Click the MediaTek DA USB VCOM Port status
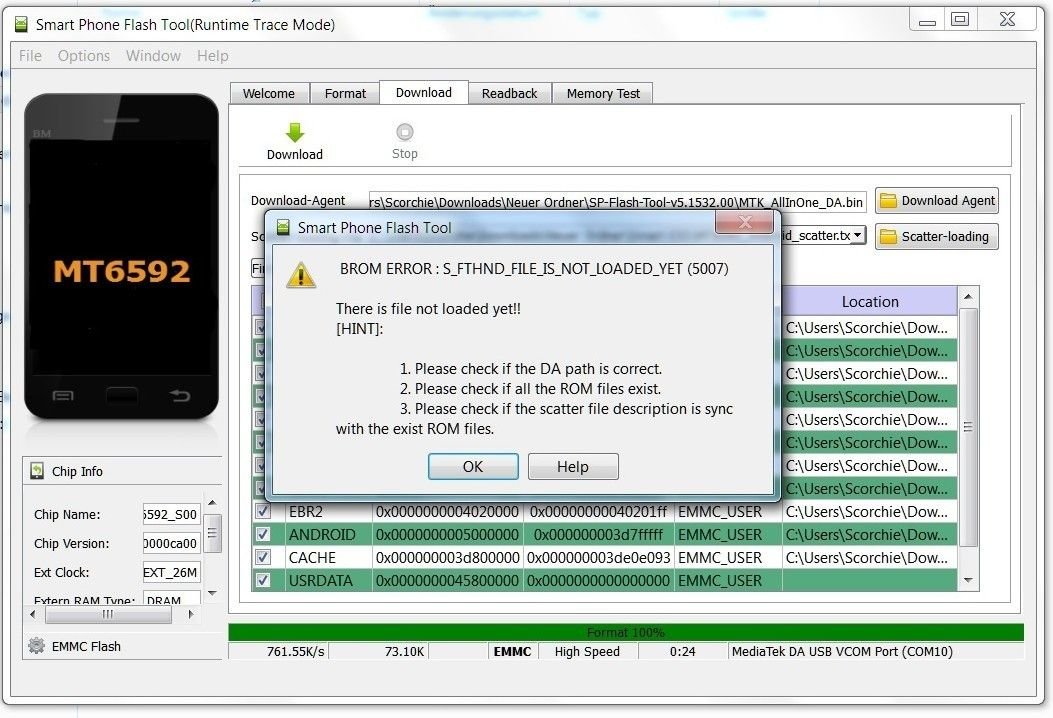 click(842, 652)
